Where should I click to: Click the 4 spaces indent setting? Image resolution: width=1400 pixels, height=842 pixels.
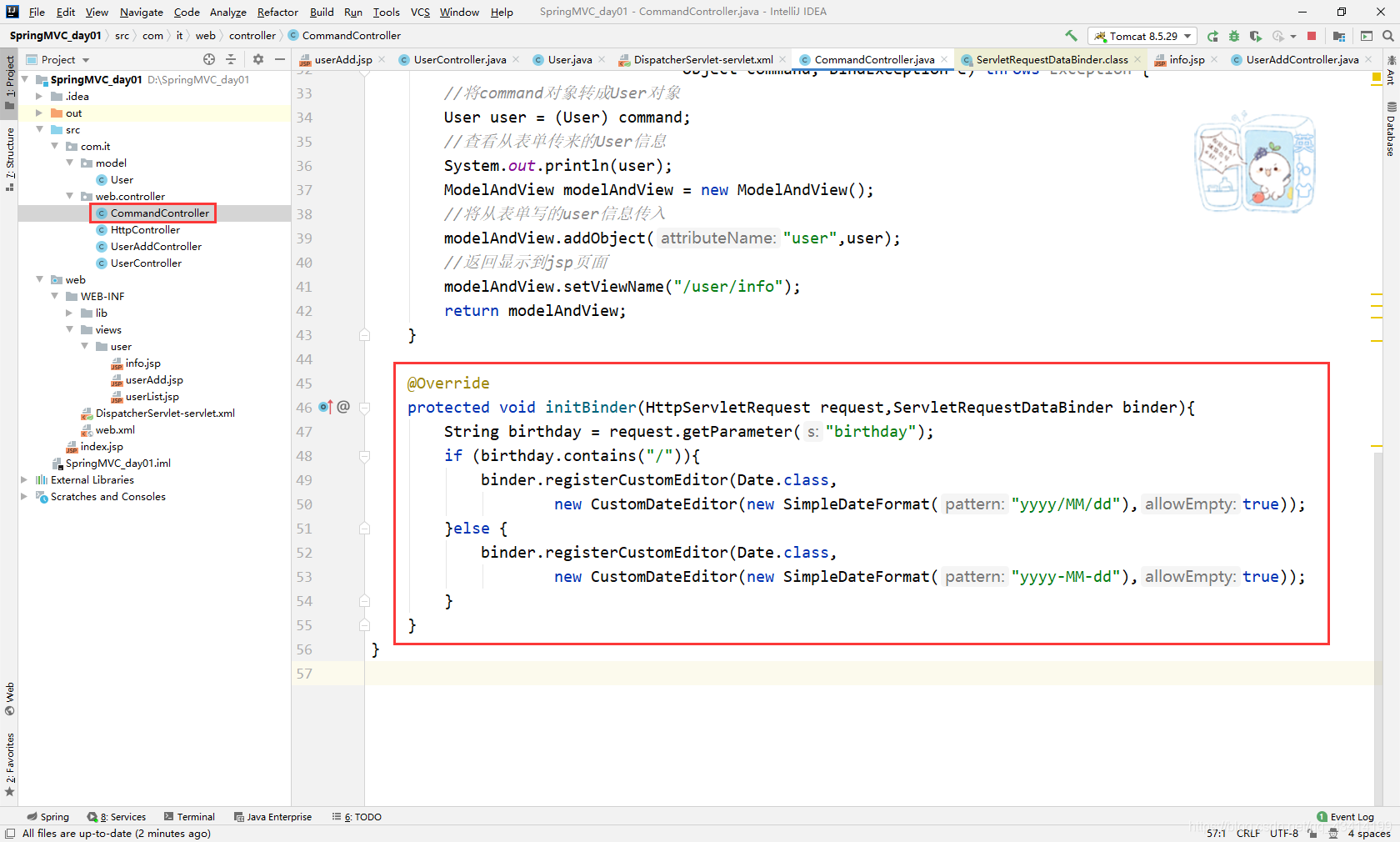coord(1368,833)
